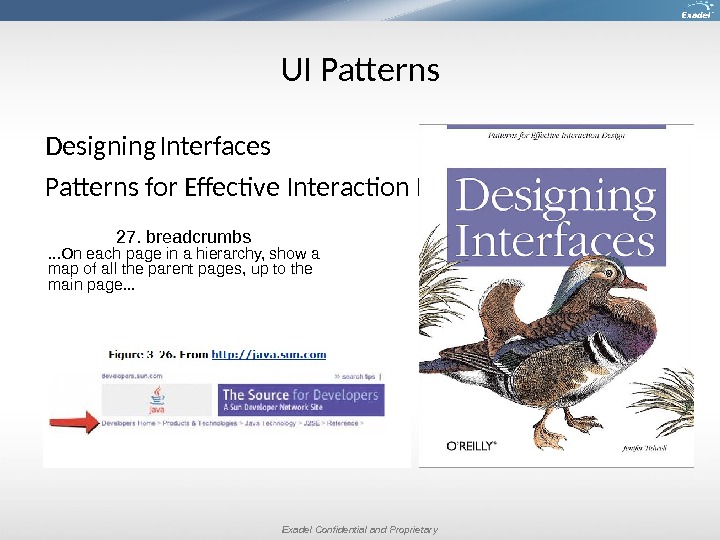Click the book cover's top subtitle line

(556, 135)
